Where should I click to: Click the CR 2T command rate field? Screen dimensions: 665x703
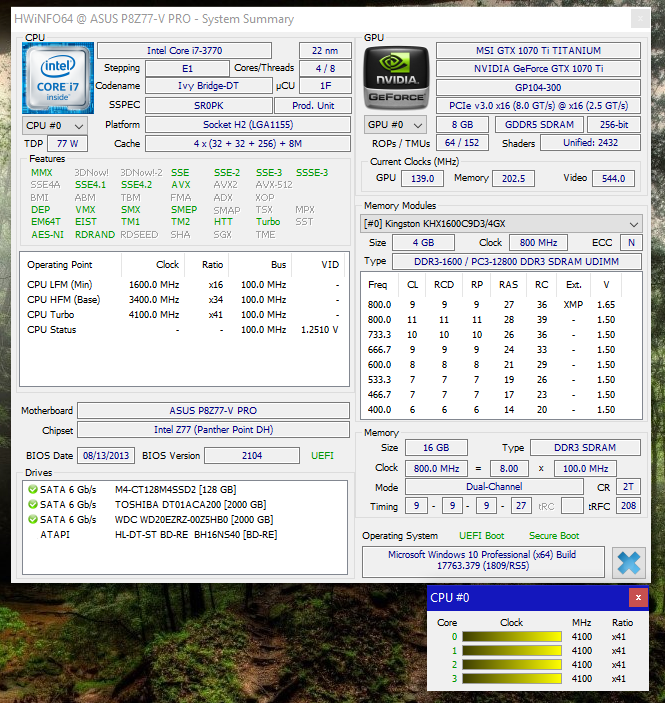[x=628, y=487]
